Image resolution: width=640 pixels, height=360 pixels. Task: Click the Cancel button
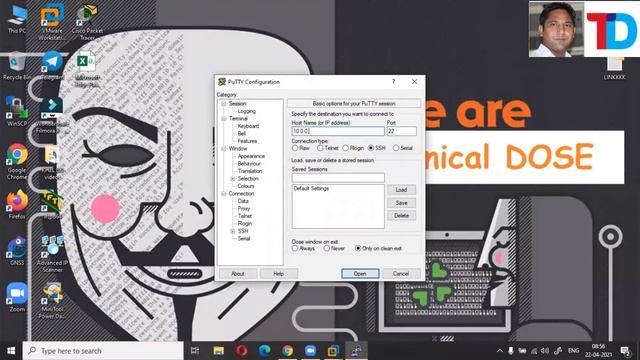pyautogui.click(x=401, y=273)
